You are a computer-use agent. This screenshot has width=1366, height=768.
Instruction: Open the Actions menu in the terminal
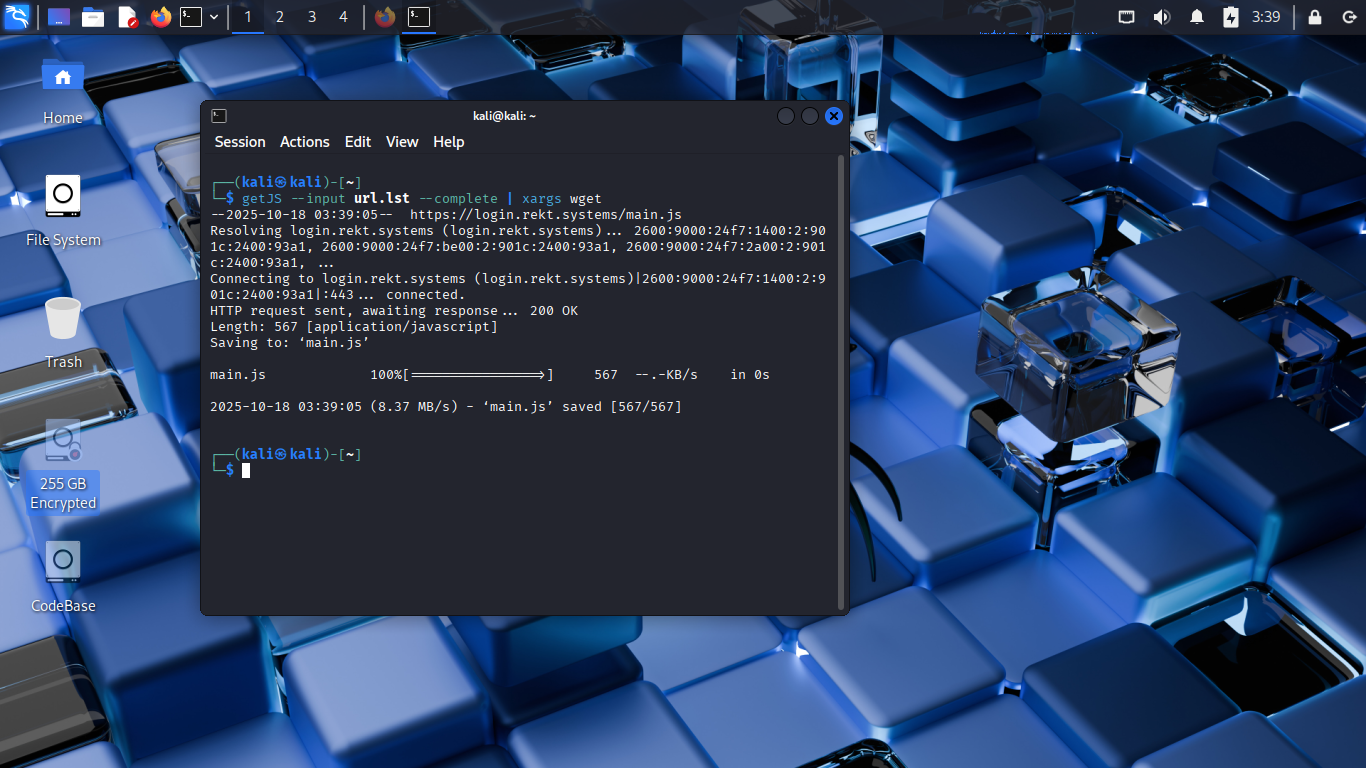(x=304, y=142)
